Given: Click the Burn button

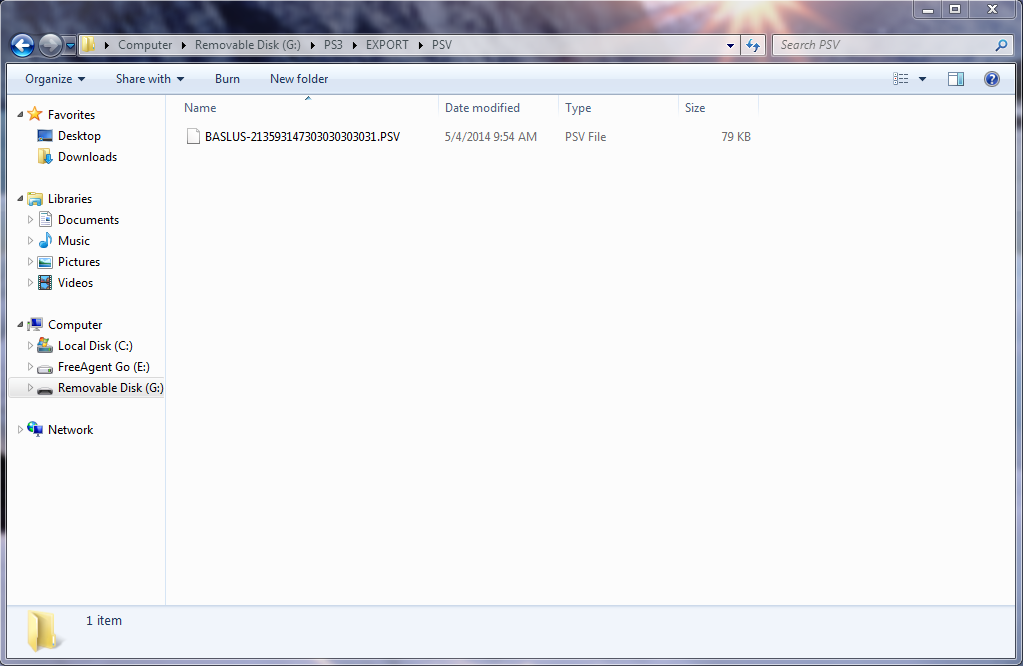Looking at the screenshot, I should (x=227, y=79).
